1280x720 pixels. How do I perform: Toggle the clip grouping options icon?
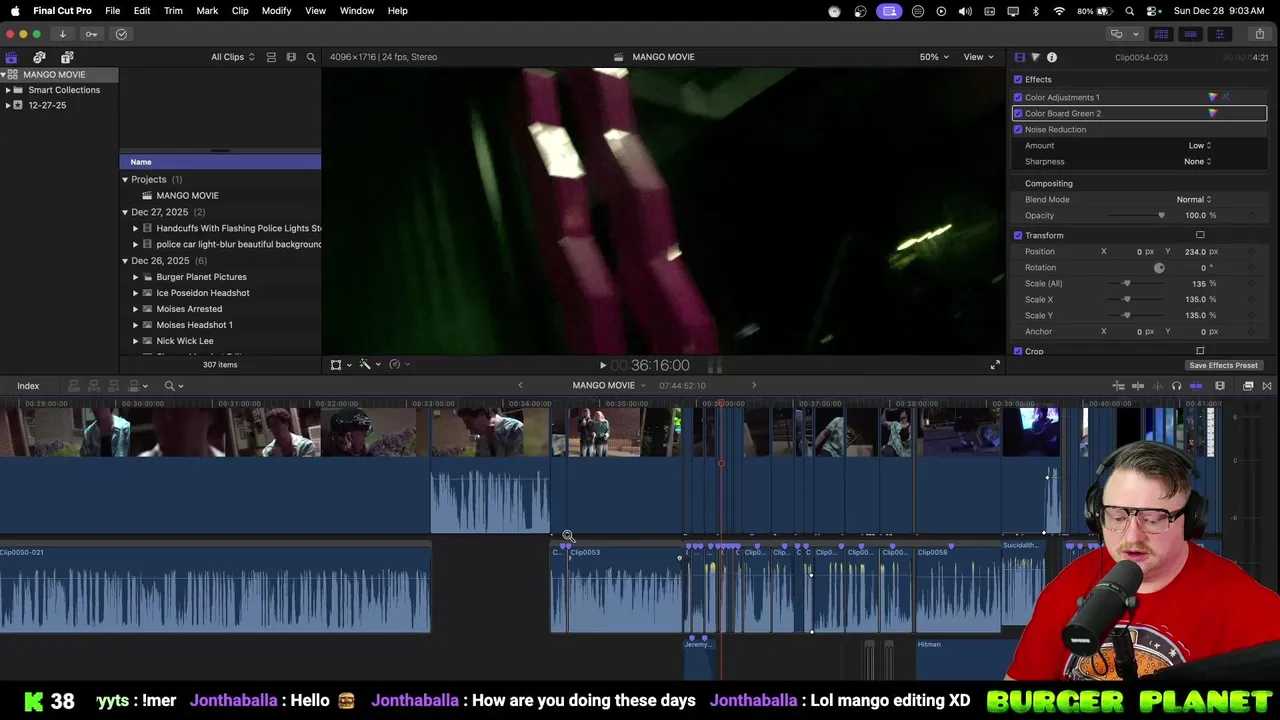click(x=271, y=57)
